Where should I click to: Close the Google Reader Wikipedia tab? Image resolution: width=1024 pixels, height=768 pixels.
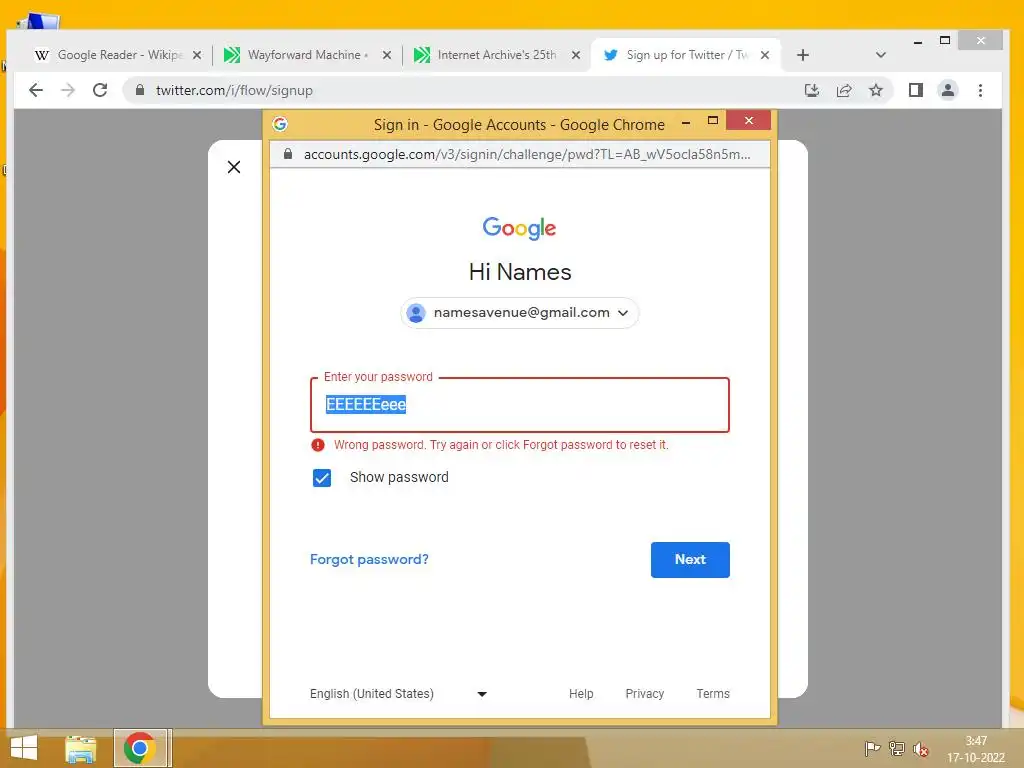tap(197, 56)
